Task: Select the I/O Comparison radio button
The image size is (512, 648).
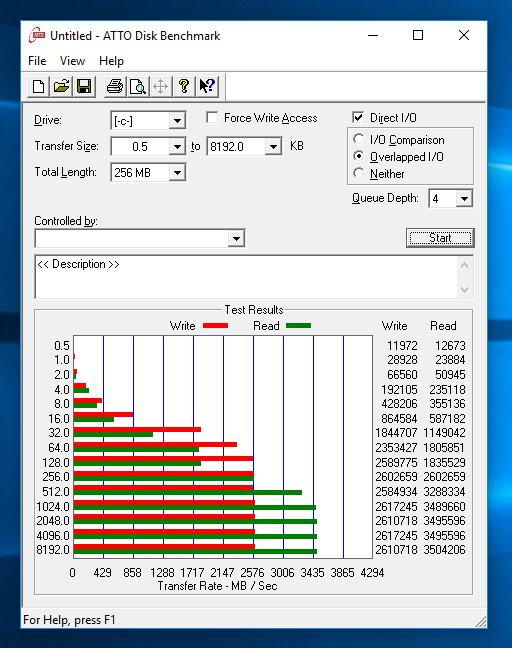Action: pos(359,139)
